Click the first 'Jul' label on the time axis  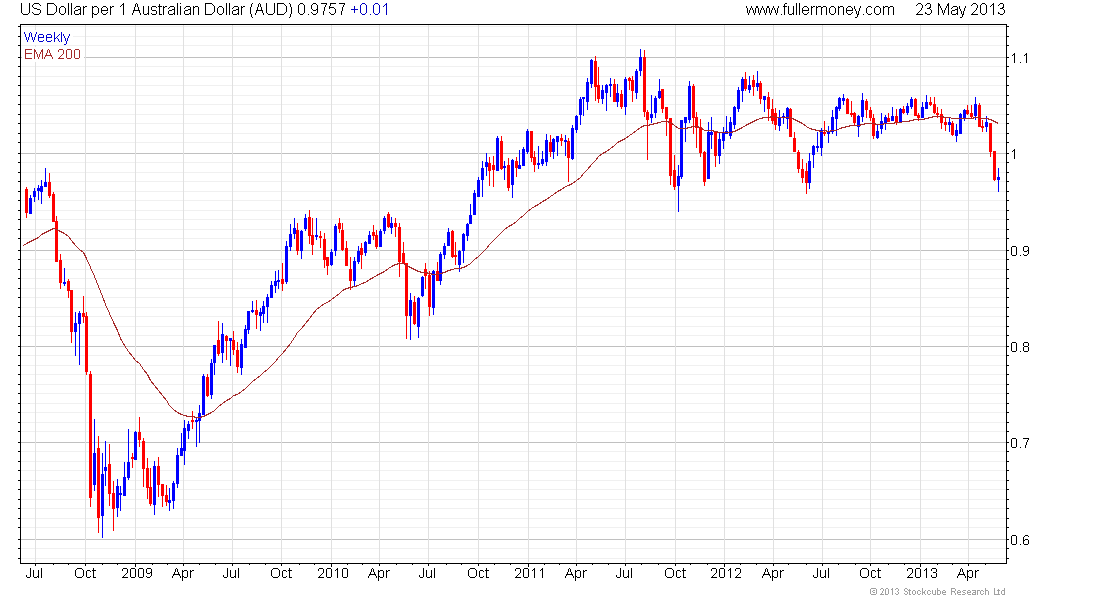click(34, 573)
